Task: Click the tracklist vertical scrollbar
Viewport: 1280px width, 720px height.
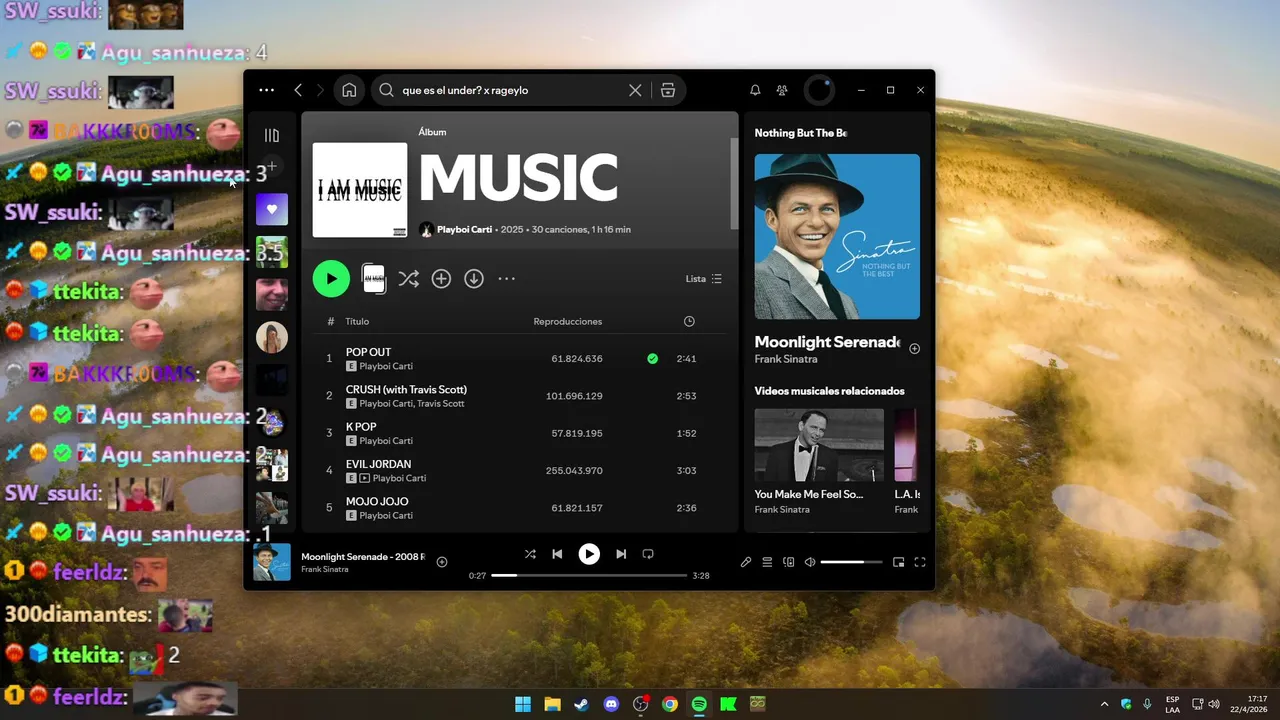Action: coord(735,183)
